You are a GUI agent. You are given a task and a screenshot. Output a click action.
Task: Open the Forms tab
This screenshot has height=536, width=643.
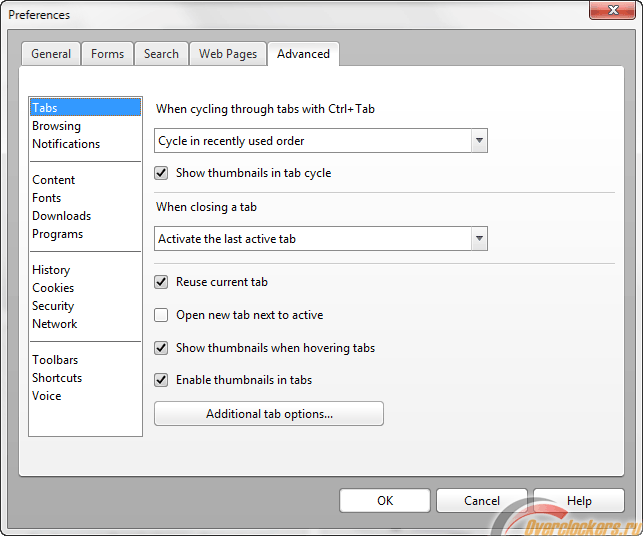pyautogui.click(x=107, y=54)
